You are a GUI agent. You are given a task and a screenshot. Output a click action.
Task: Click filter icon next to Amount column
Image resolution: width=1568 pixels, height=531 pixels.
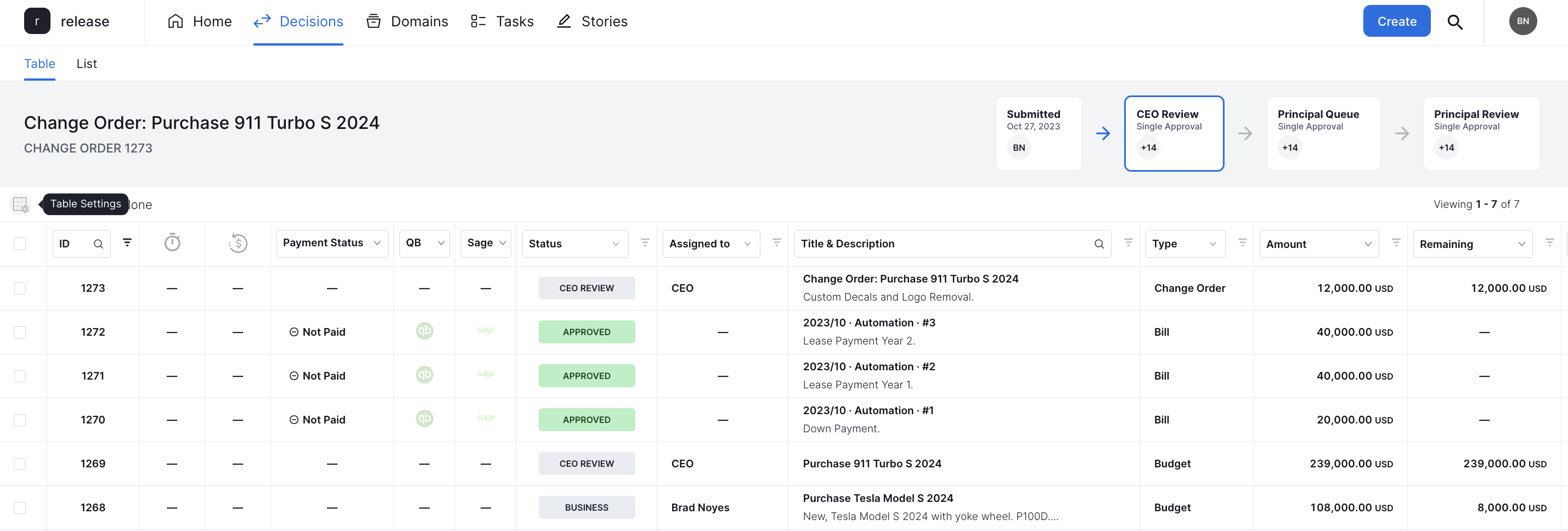pyautogui.click(x=1396, y=243)
